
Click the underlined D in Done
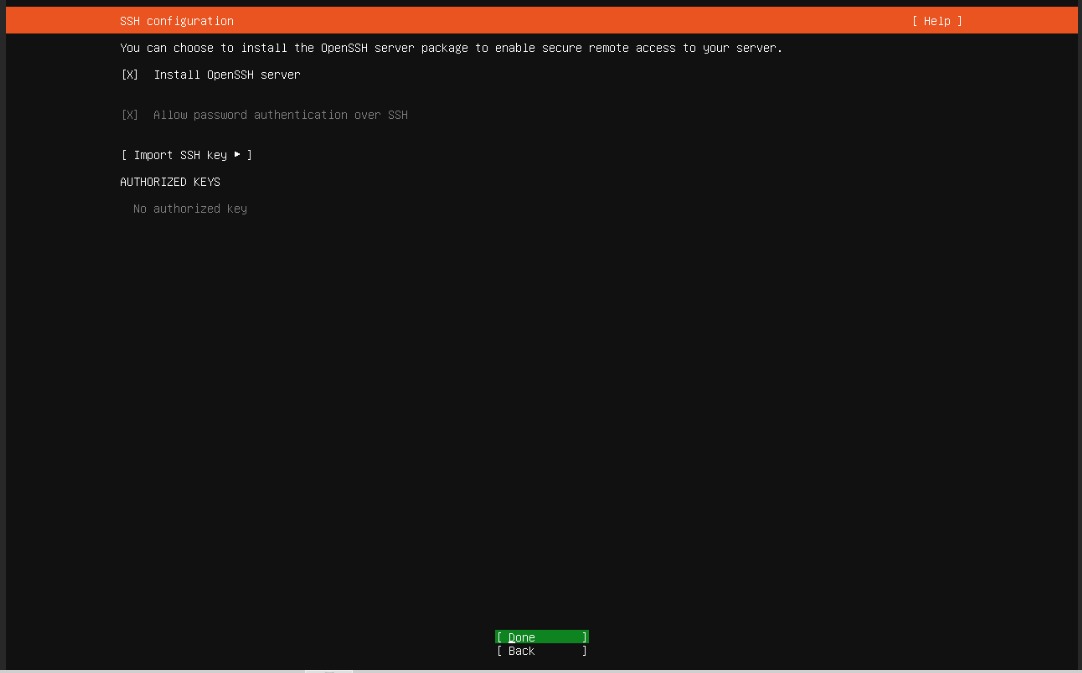click(512, 637)
